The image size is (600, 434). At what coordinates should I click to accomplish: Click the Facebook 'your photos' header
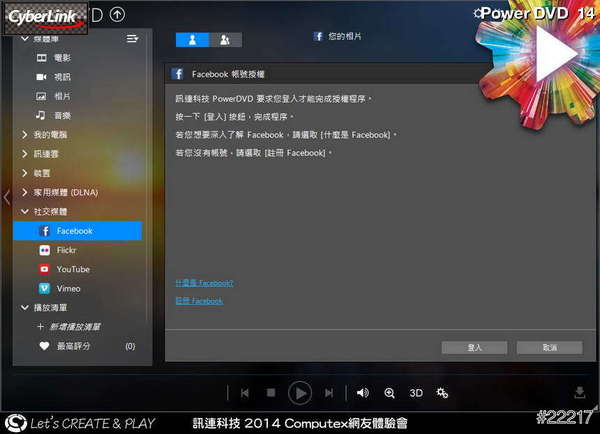[x=338, y=36]
